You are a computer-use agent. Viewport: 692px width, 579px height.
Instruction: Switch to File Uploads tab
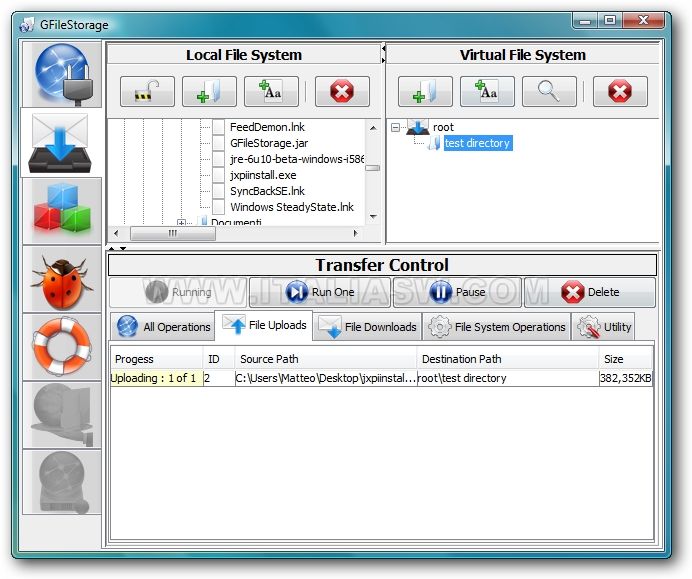tap(263, 325)
